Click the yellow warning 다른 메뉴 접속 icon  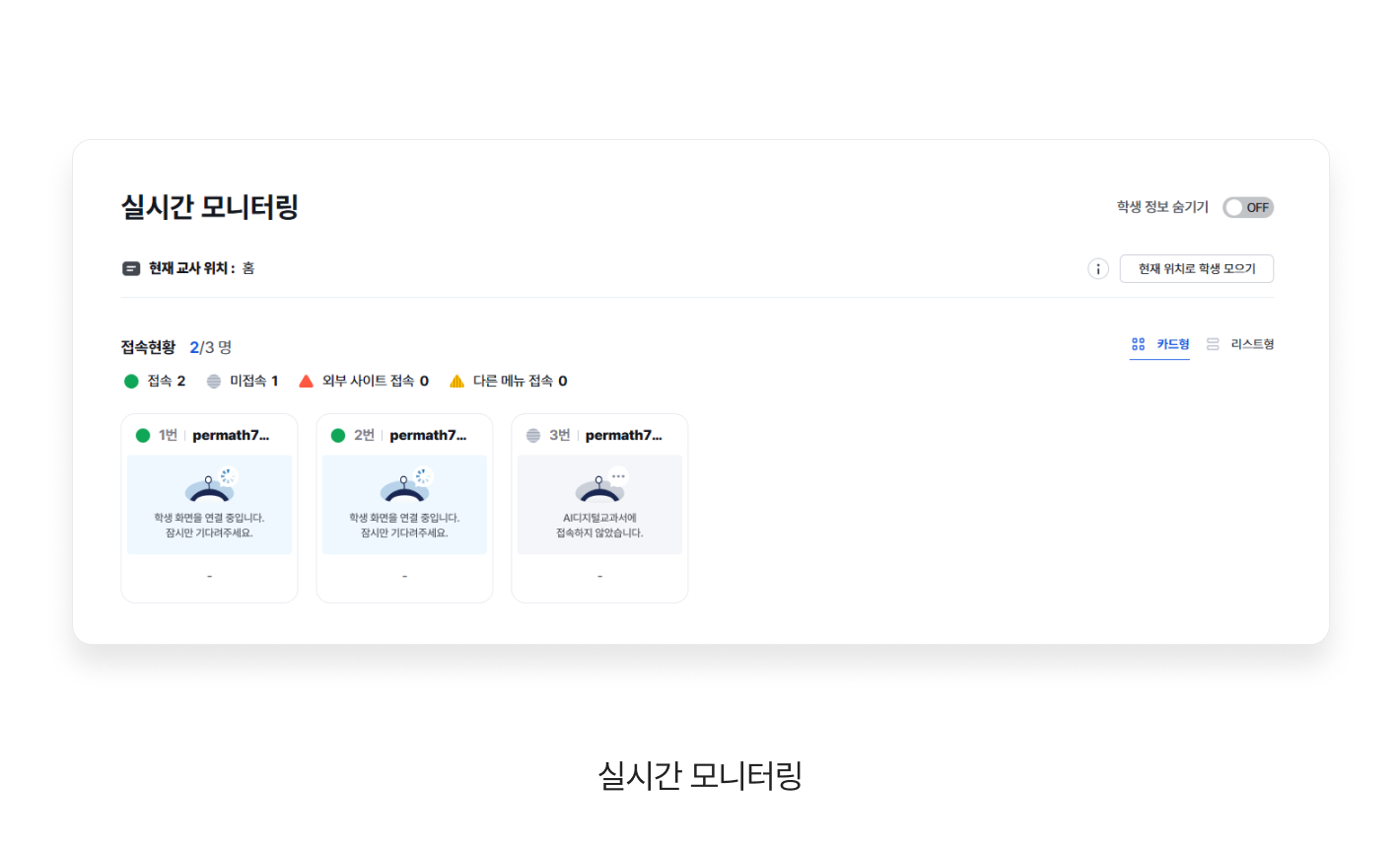point(456,381)
